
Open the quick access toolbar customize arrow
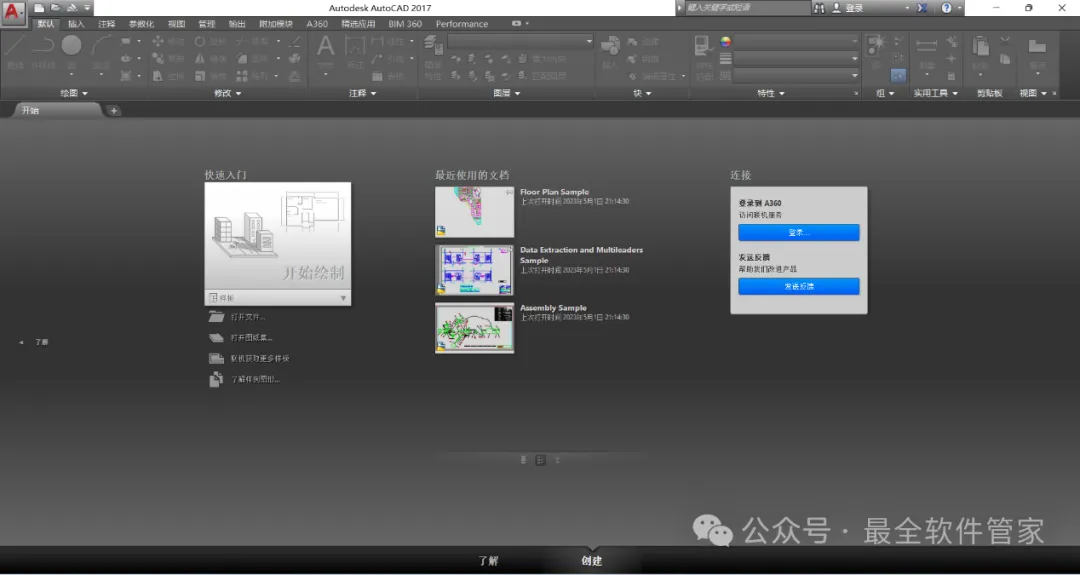tap(87, 8)
